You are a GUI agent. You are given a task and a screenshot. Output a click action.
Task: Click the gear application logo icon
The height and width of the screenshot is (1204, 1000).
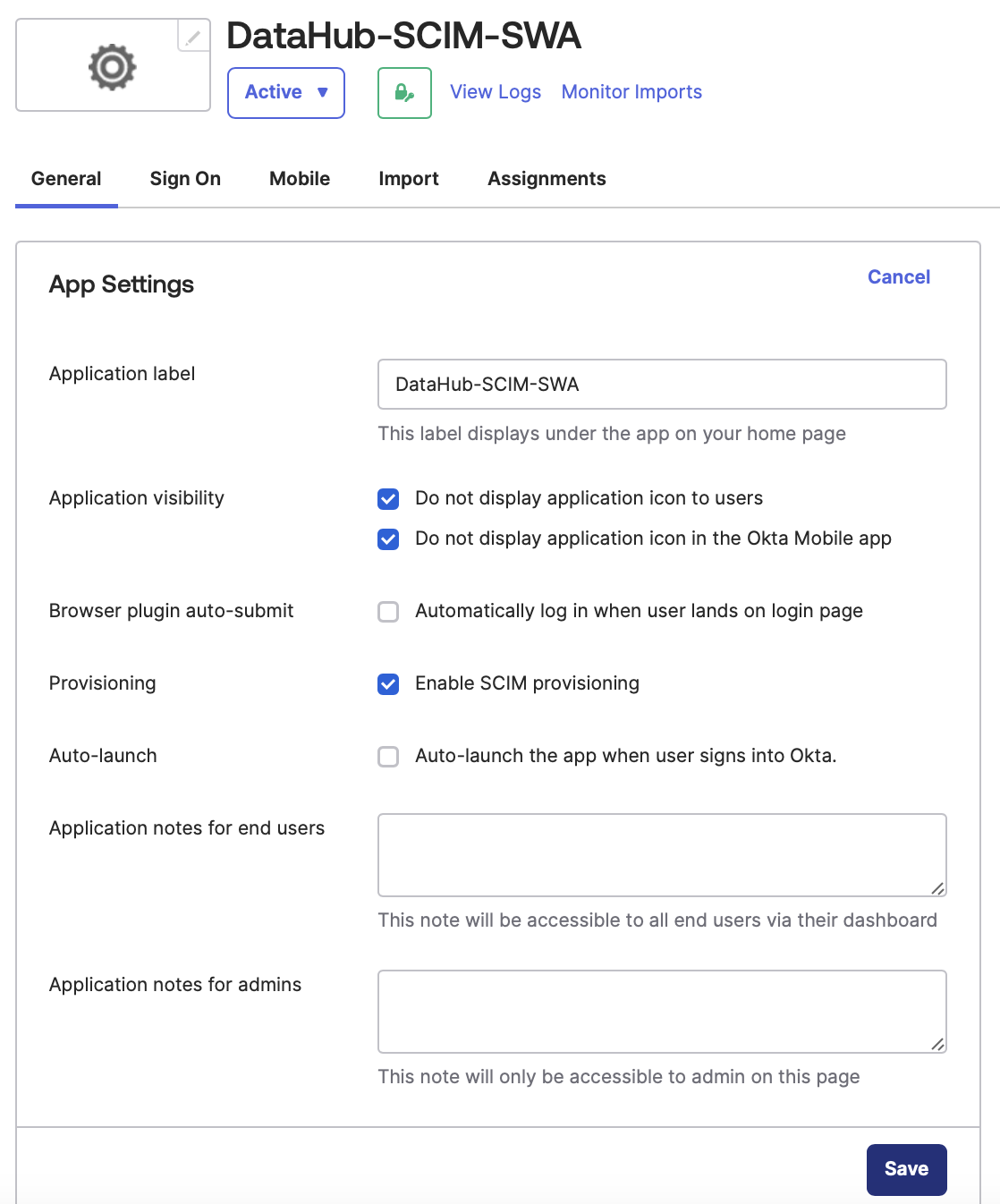click(112, 67)
